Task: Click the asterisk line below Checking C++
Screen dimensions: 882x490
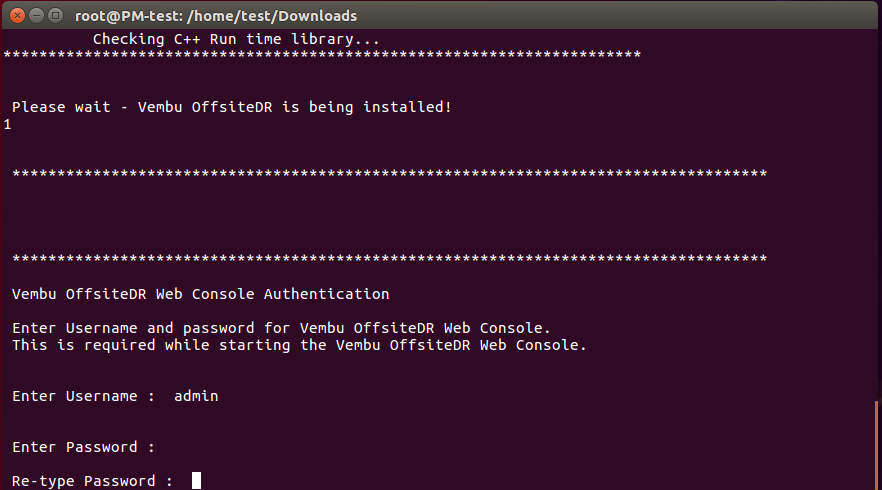Action: [x=322, y=55]
